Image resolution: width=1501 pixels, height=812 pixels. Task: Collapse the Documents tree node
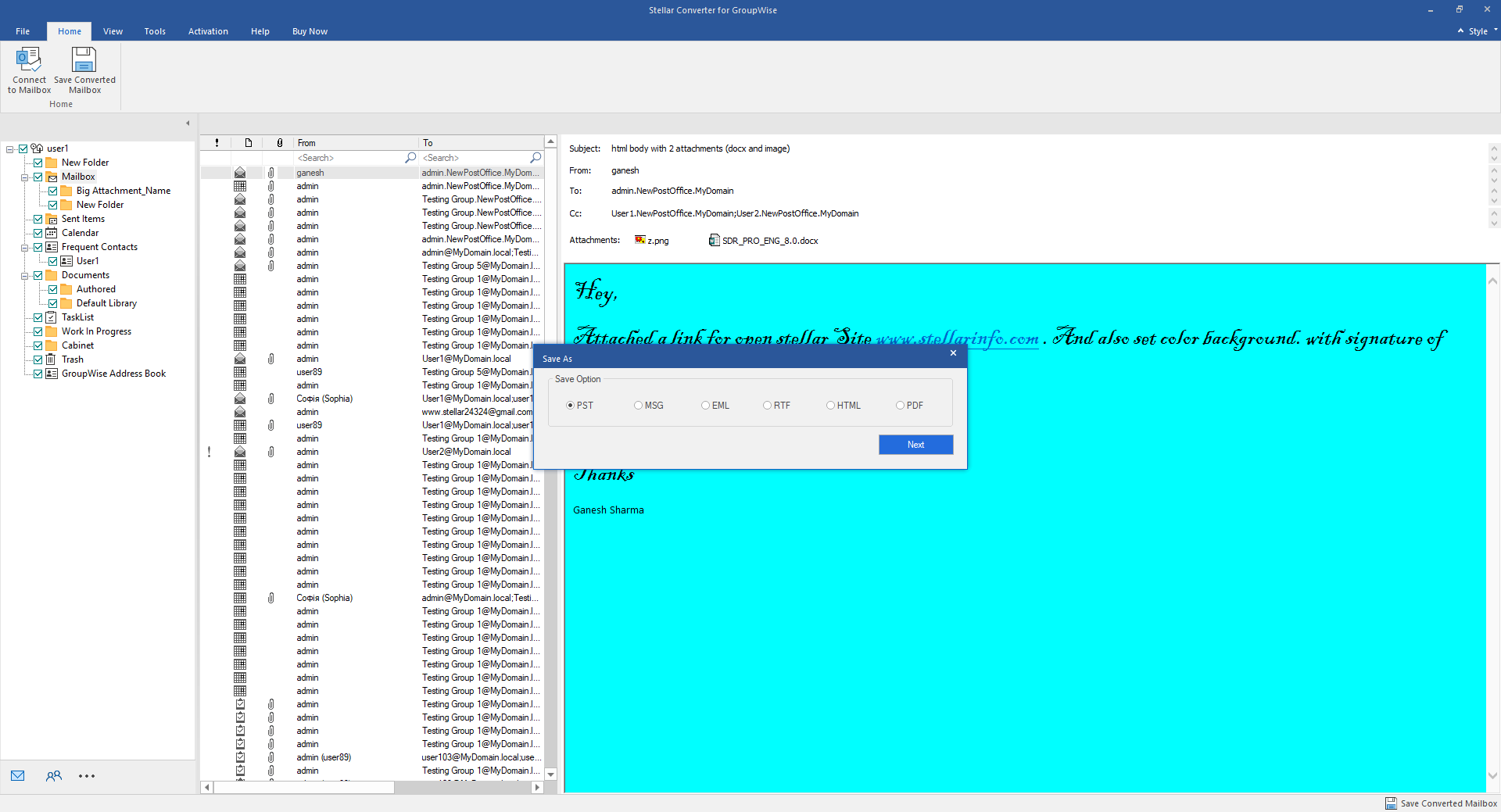pos(24,276)
